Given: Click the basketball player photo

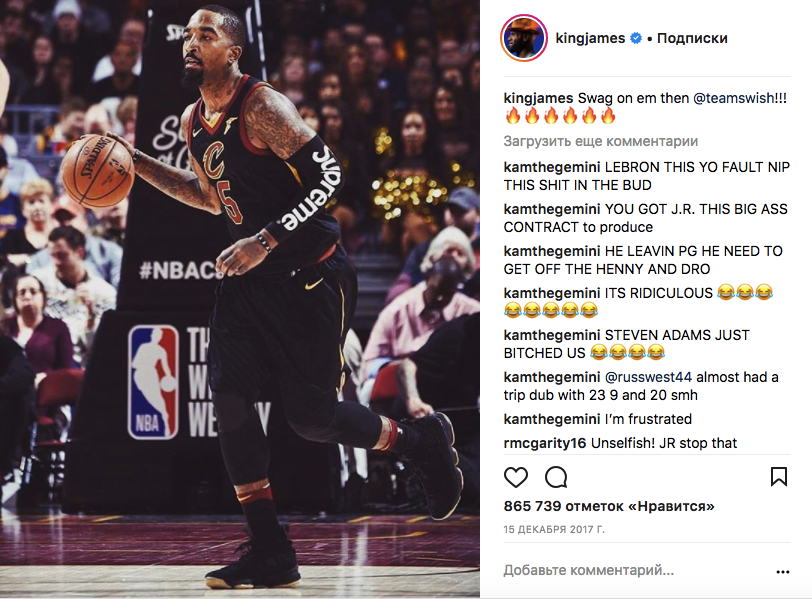Looking at the screenshot, I should [x=240, y=299].
